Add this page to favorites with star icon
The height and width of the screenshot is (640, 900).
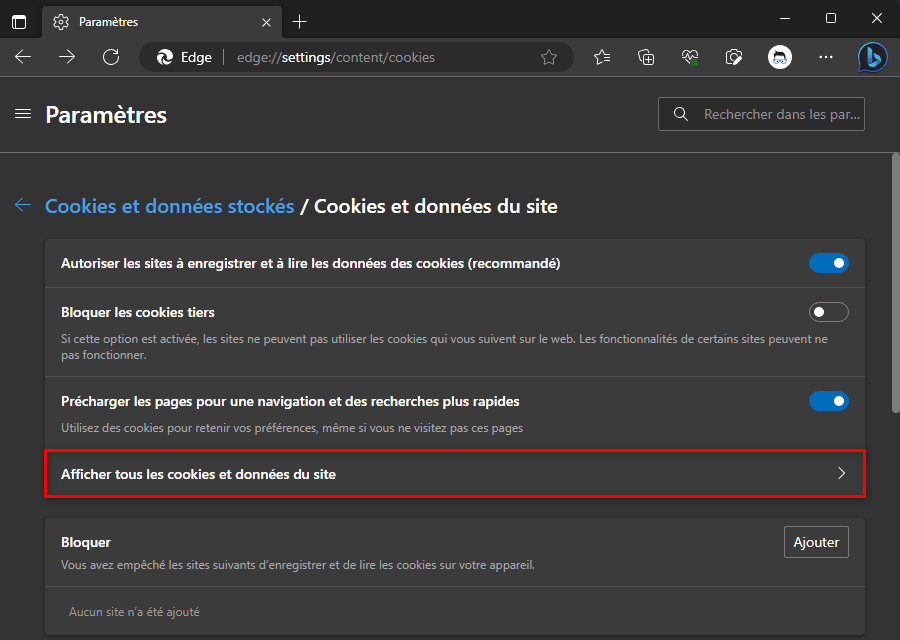click(549, 57)
